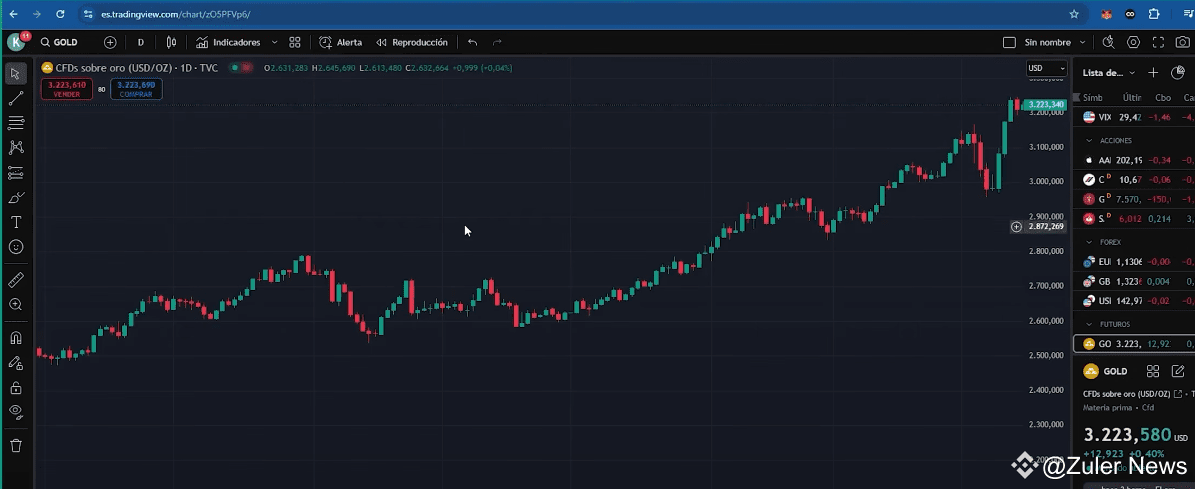The width and height of the screenshot is (1195, 489).
Task: Hide all drawings with eye icon
Action: 15,412
